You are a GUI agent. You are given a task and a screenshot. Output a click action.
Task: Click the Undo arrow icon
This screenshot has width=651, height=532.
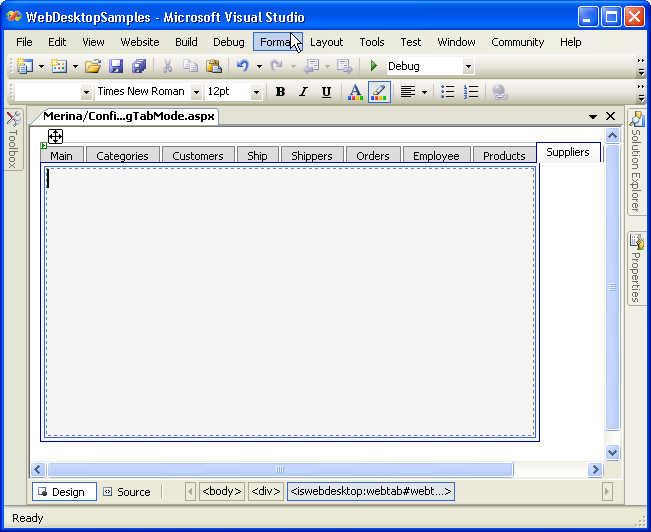242,66
